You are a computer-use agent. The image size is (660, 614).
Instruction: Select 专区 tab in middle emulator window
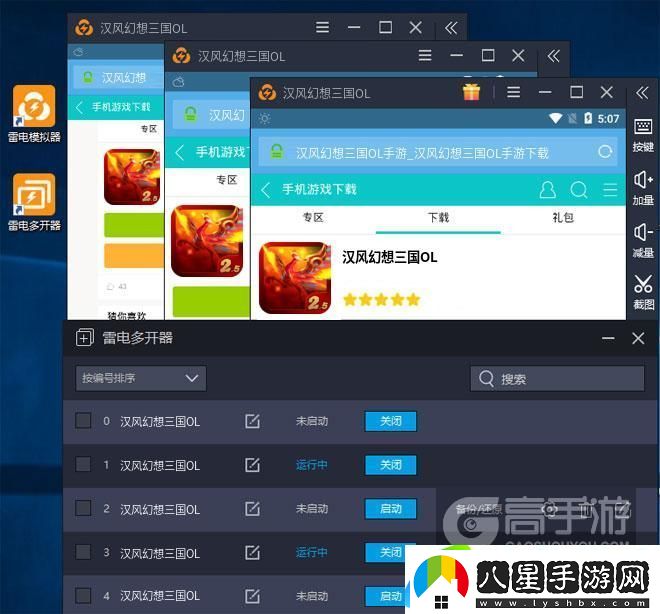pyautogui.click(x=226, y=180)
